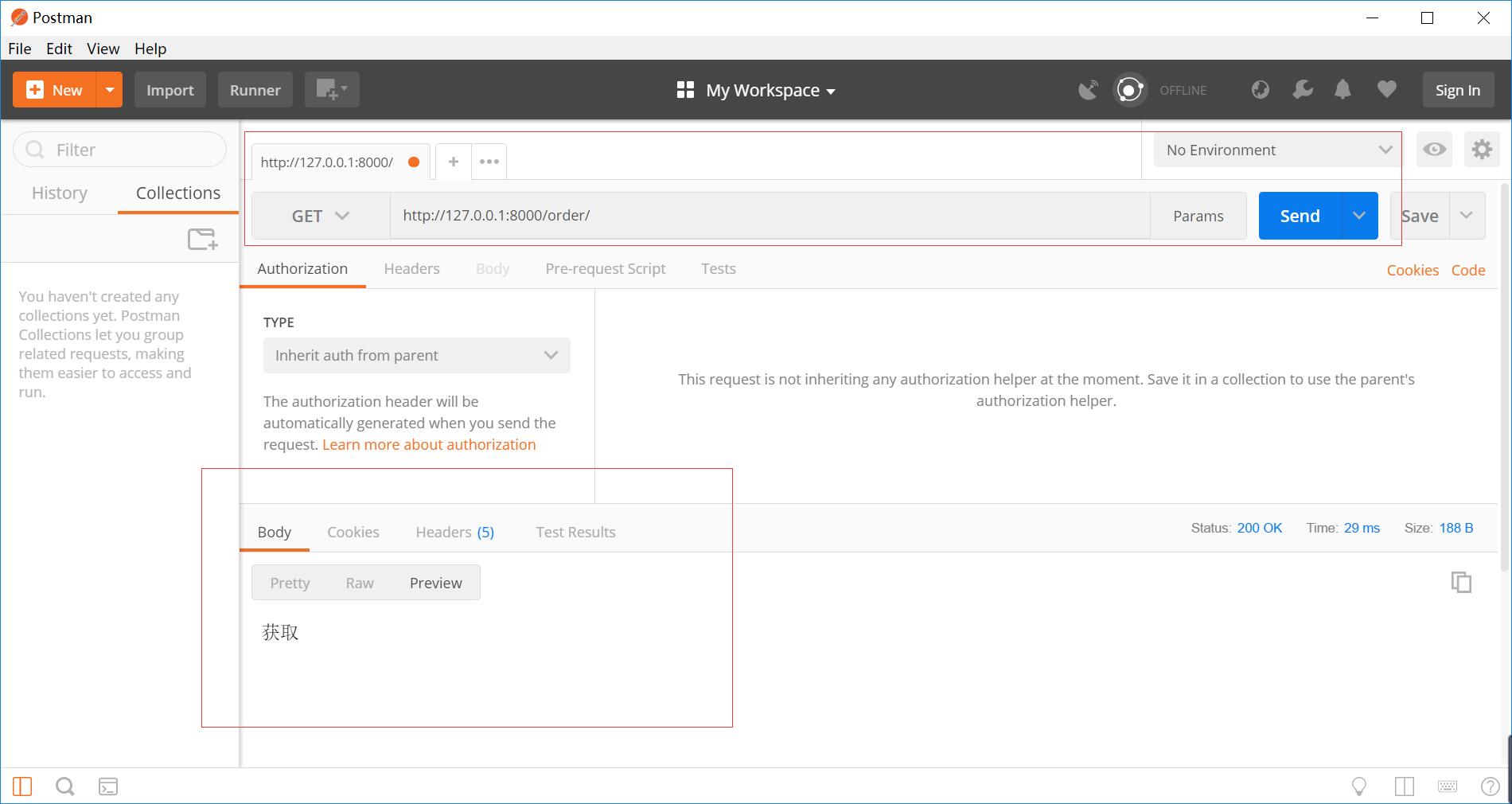1512x804 pixels.
Task: Open the Postman console icon
Action: pos(108,786)
